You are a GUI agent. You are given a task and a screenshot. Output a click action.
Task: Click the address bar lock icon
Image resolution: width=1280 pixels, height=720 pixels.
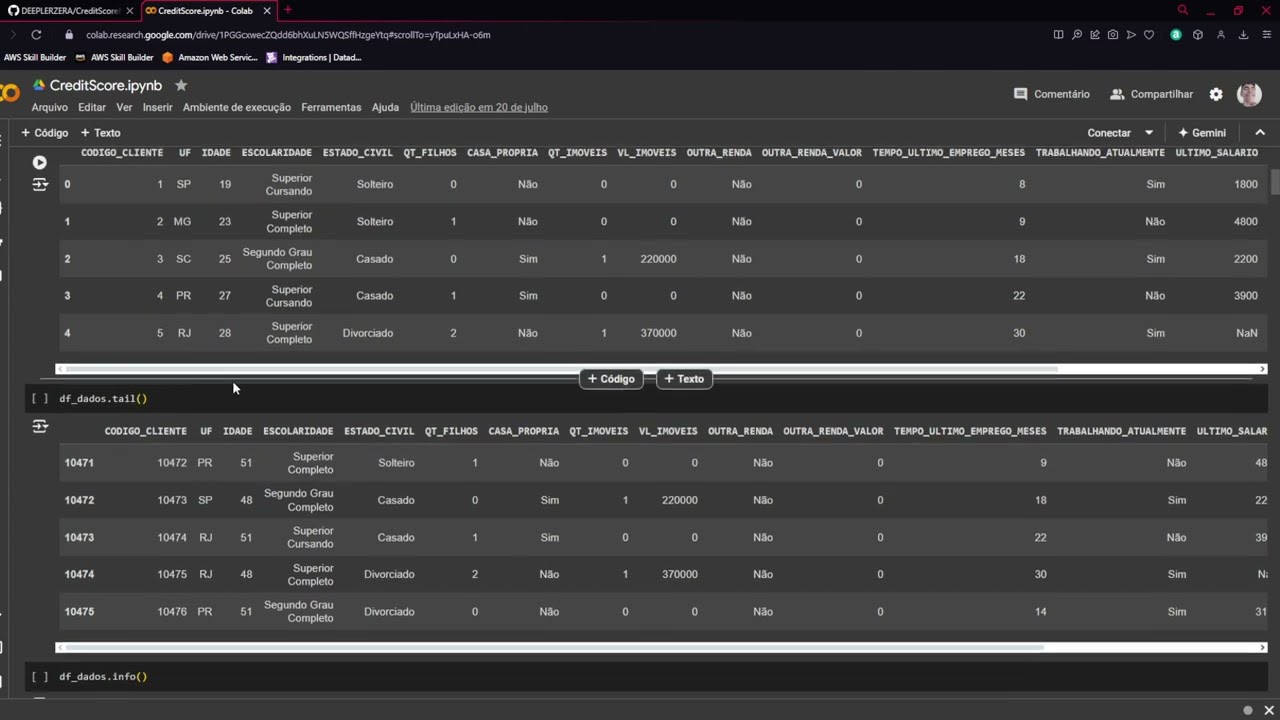69,35
